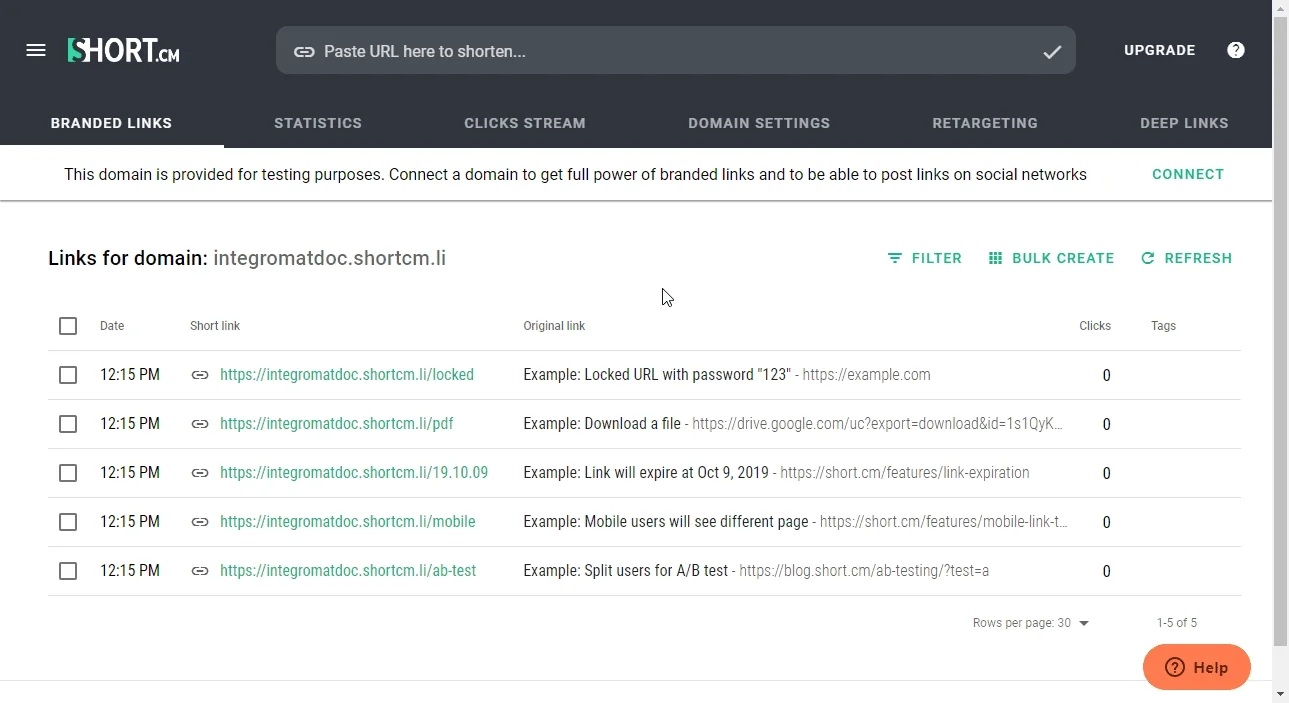1289x703 pixels.
Task: Click the 'Example: Link will expire at Oct 9, 2019' text
Action: point(646,473)
